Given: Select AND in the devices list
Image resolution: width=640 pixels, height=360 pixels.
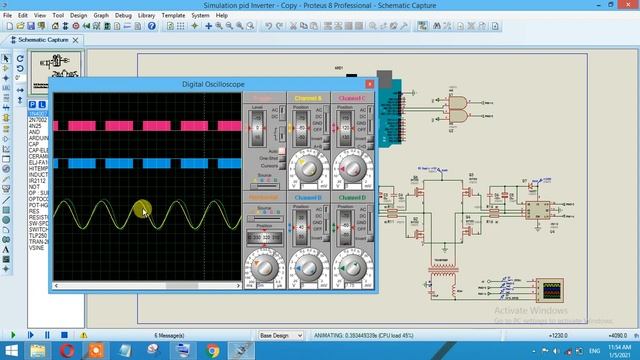Looking at the screenshot, I should 34,132.
